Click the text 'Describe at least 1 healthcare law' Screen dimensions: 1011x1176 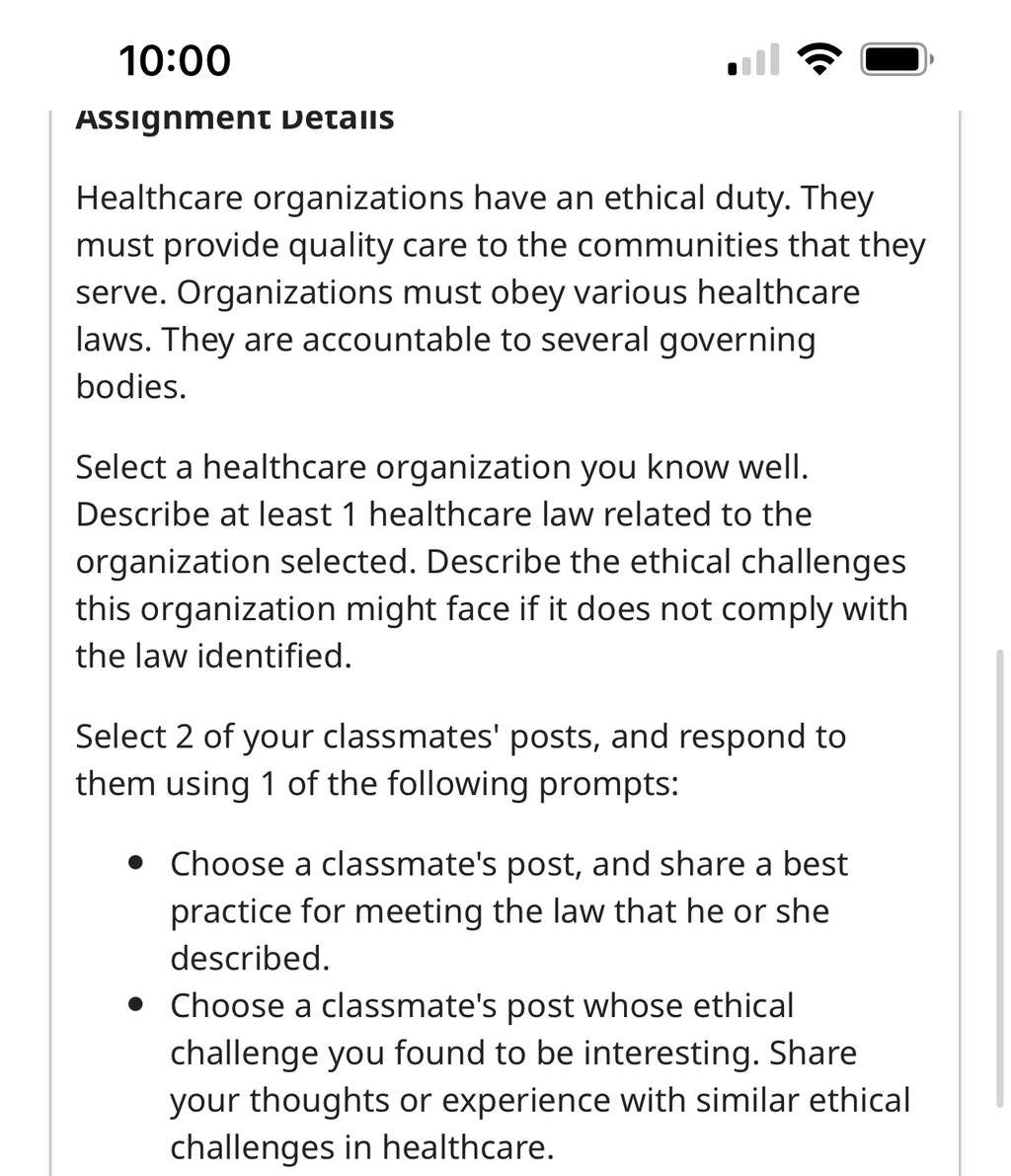tap(335, 514)
